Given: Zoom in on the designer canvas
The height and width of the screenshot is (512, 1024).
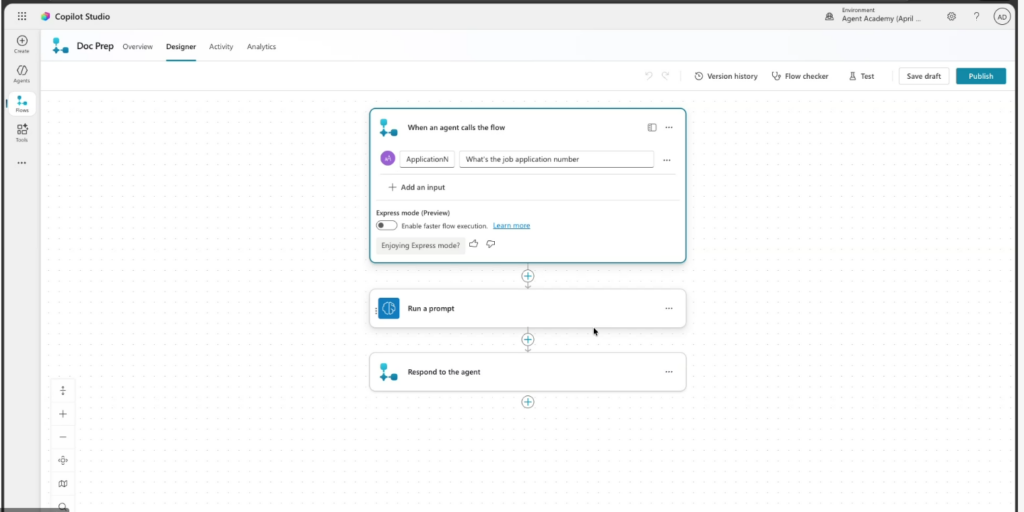Looking at the screenshot, I should tap(63, 413).
